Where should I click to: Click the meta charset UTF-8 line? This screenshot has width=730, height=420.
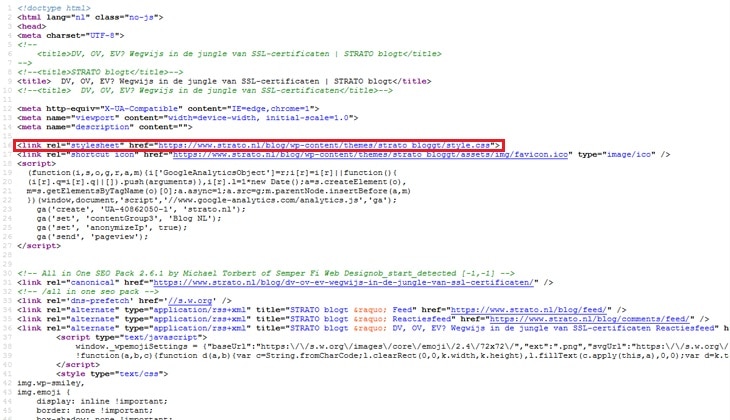[x=71, y=35]
